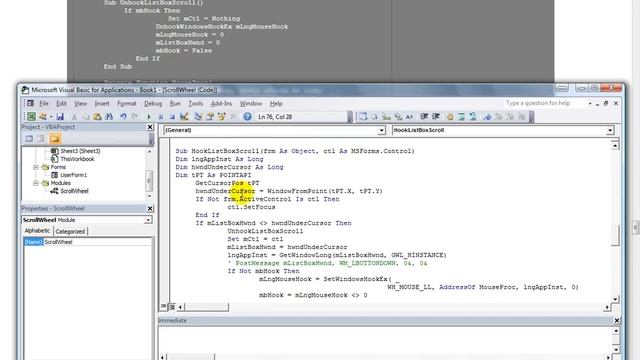Open the Add-Ins menu
The image size is (640, 360).
pos(222,104)
